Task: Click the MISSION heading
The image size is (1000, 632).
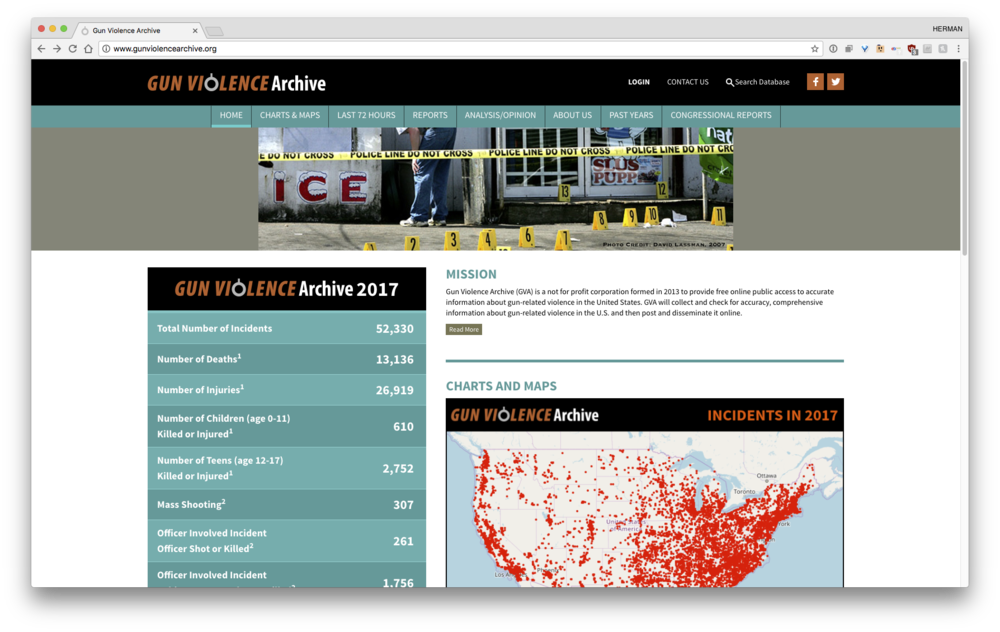Action: point(471,274)
